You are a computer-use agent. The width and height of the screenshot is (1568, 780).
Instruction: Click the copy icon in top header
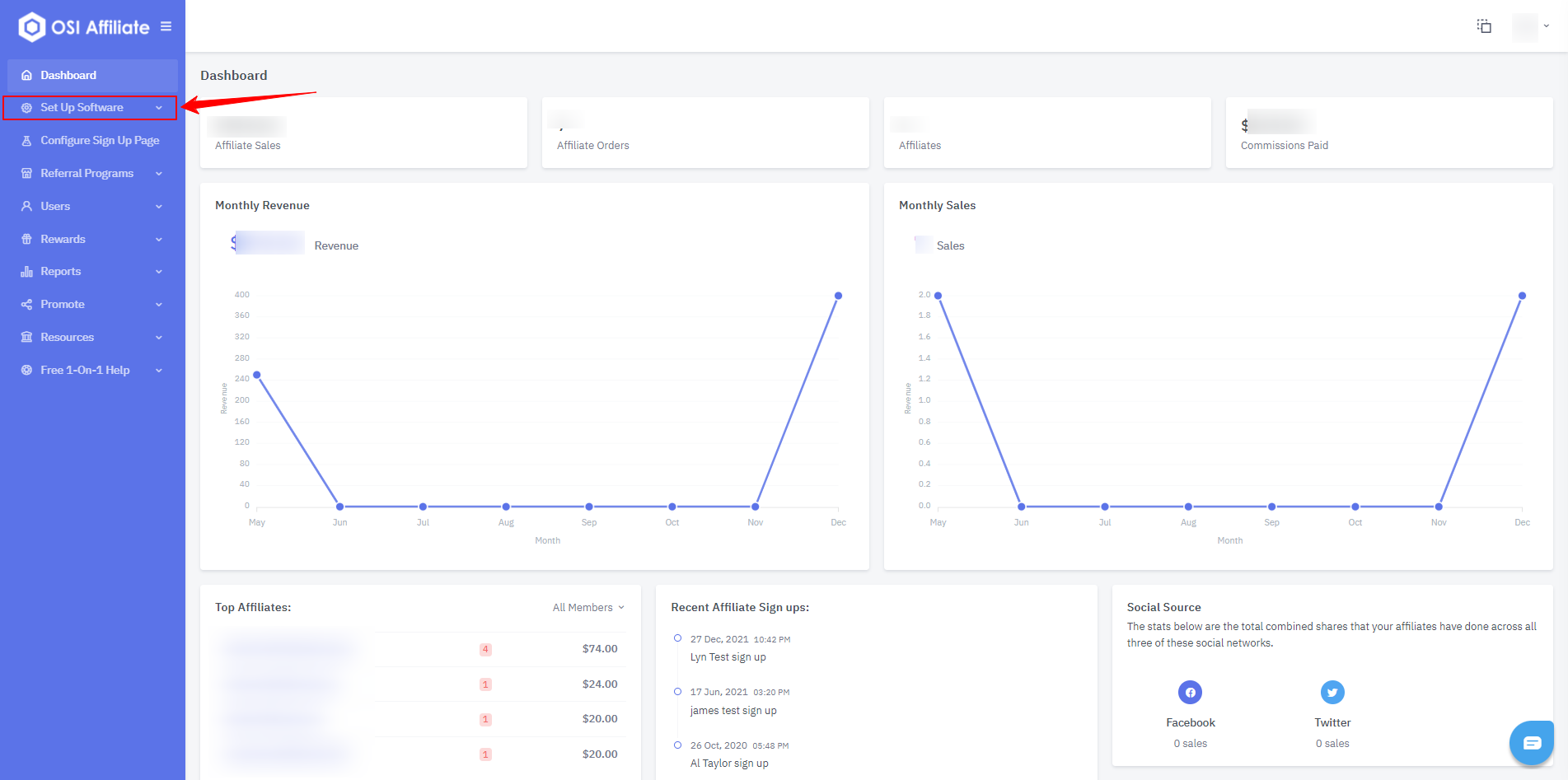click(x=1484, y=26)
